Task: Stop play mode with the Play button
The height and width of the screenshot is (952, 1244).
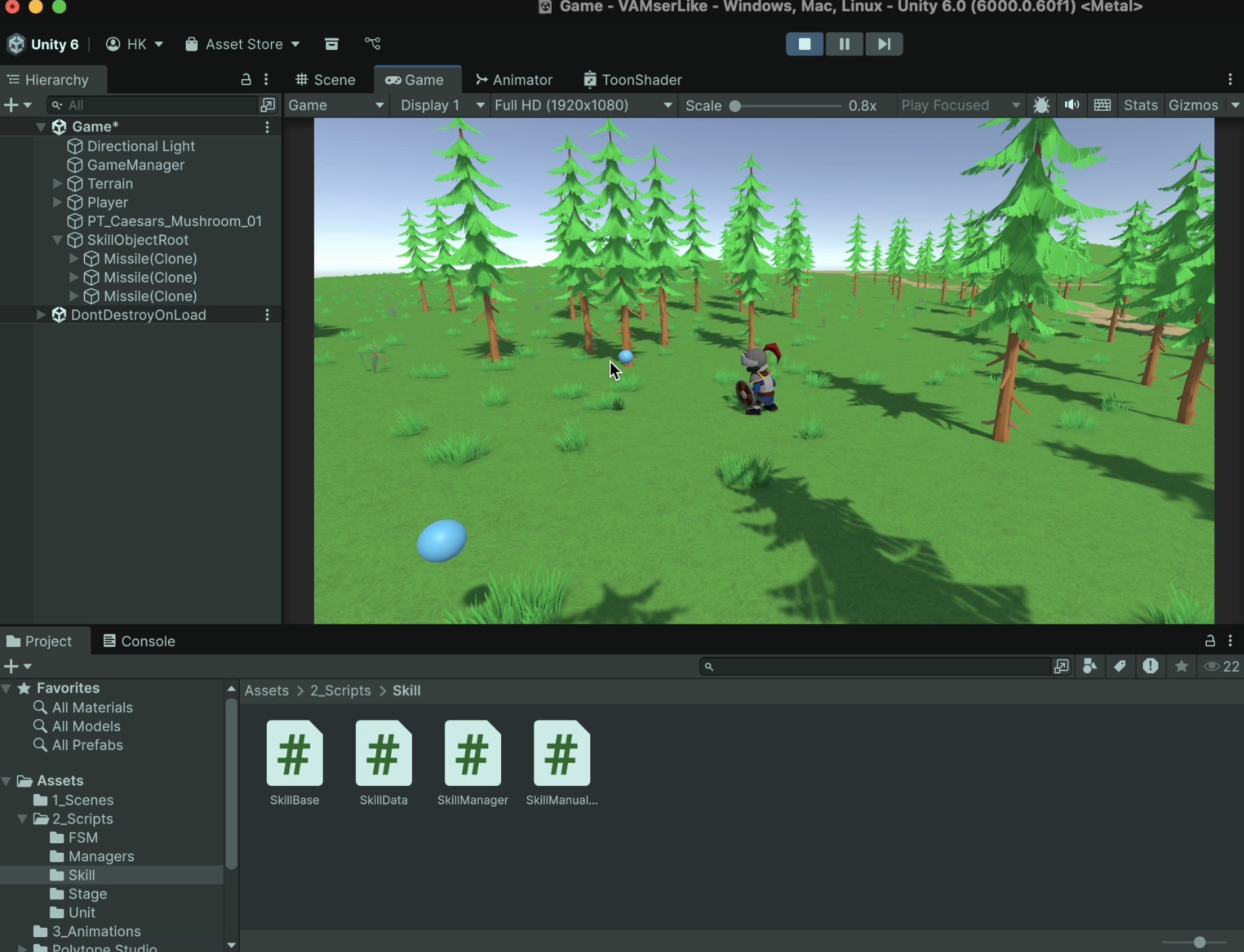Action: click(804, 44)
